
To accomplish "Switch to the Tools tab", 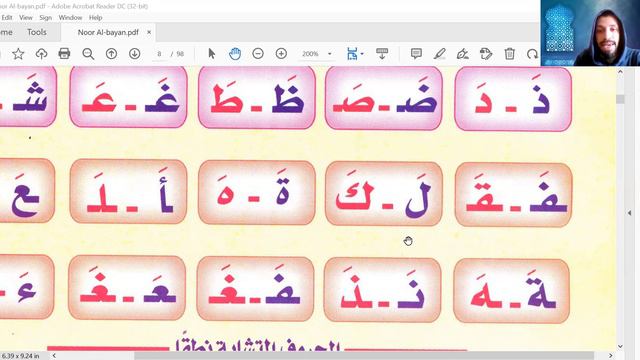I will coord(37,32).
